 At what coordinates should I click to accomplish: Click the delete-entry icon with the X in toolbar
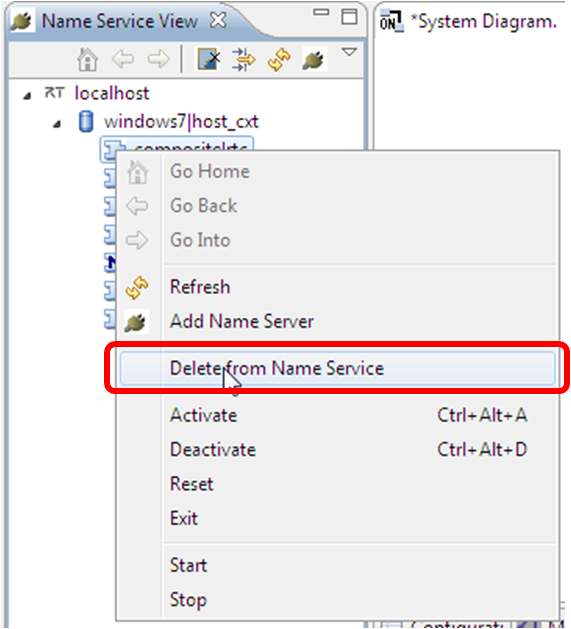pyautogui.click(x=209, y=59)
